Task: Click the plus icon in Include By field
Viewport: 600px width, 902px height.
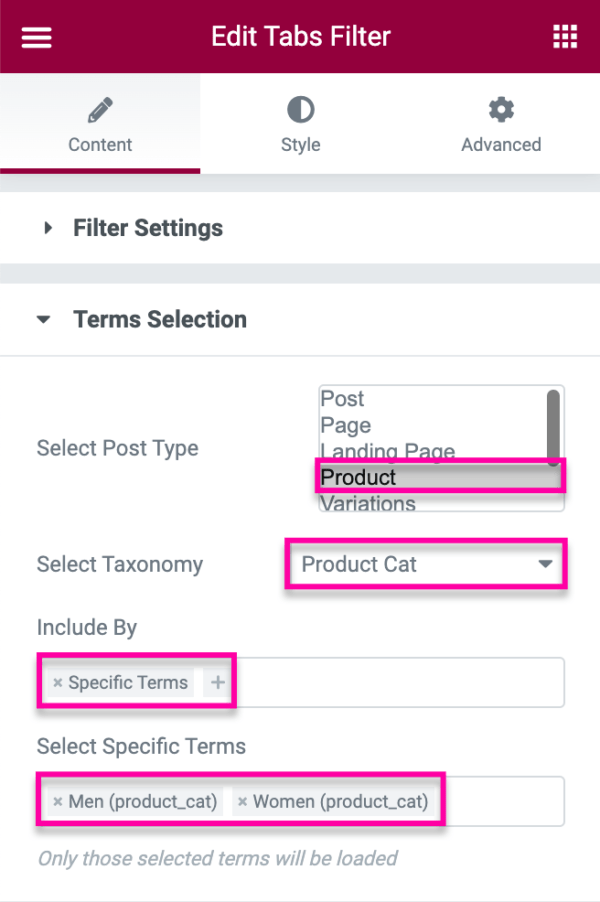Action: [218, 682]
